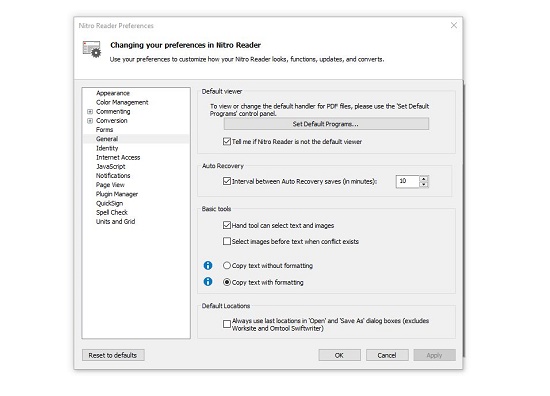550x396 pixels.
Task: Open the Plugin Manager category
Action: [117, 194]
